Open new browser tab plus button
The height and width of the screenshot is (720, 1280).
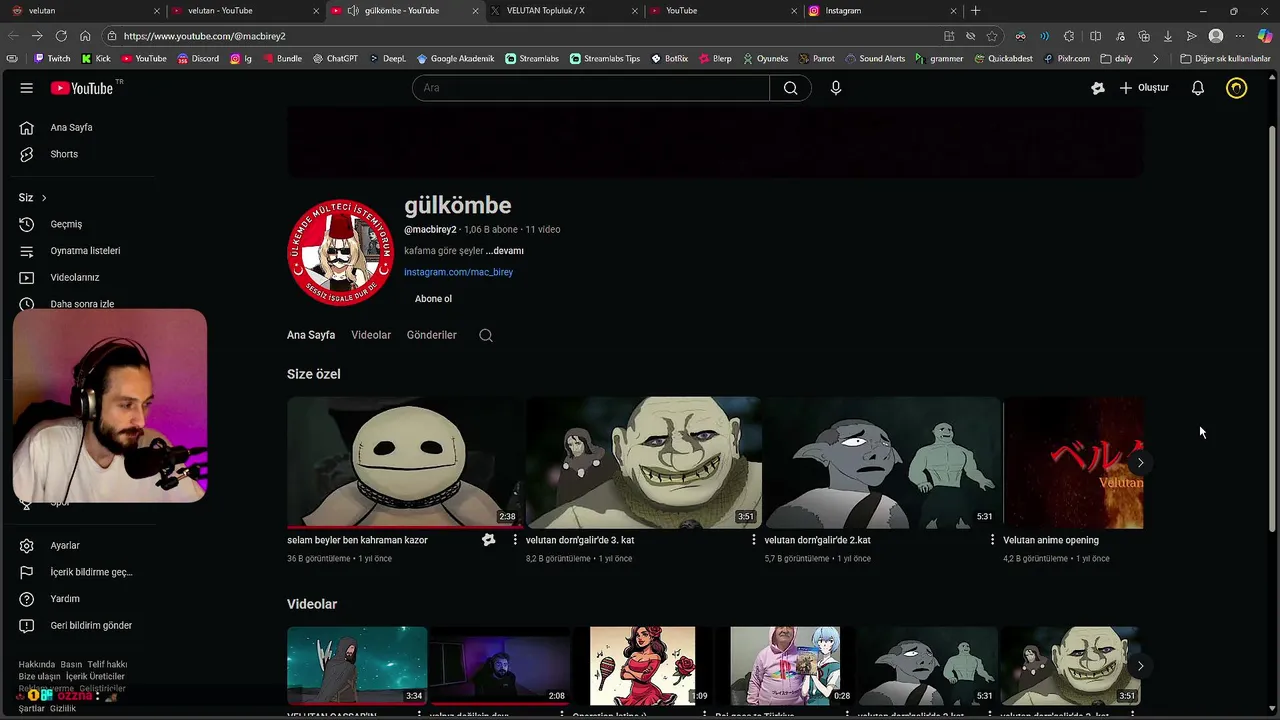(x=975, y=11)
